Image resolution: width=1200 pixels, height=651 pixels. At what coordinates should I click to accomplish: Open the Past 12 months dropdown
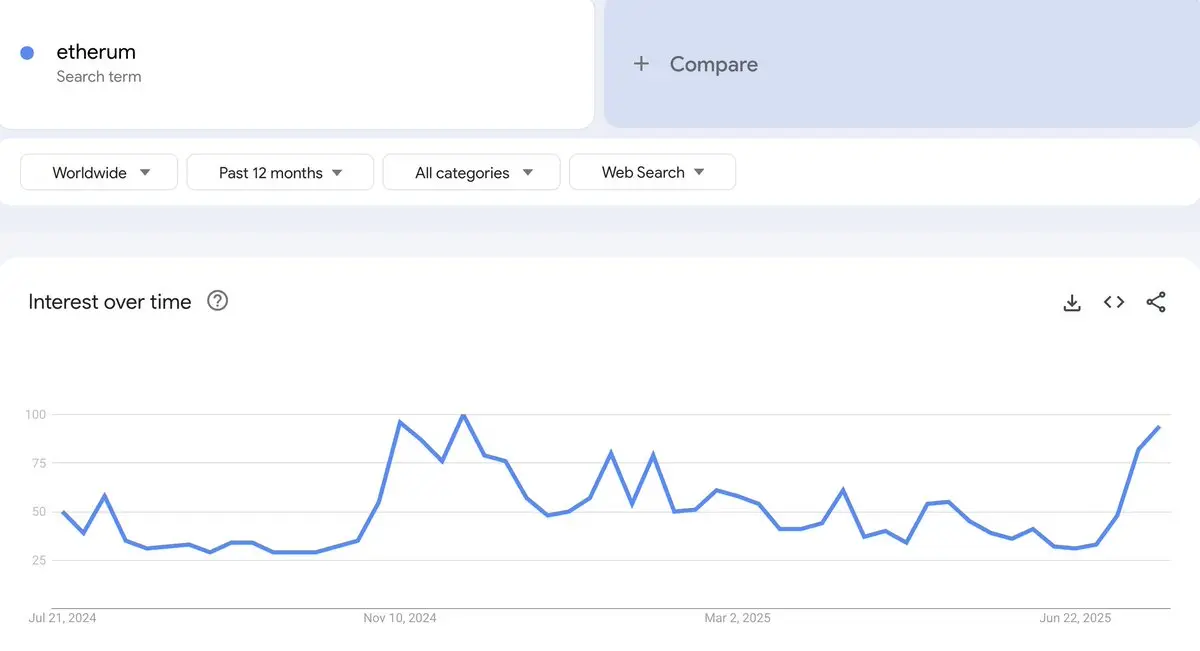(x=280, y=172)
